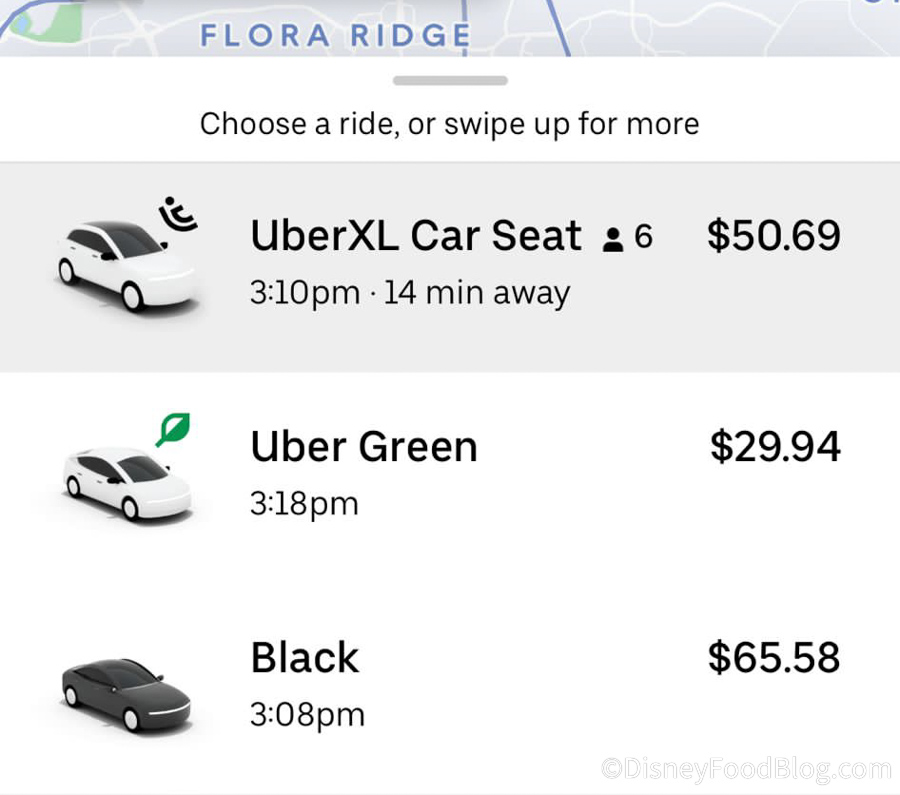Tap the DisneyFoodBlog.com watermark
The height and width of the screenshot is (795, 900).
[x=746, y=768]
